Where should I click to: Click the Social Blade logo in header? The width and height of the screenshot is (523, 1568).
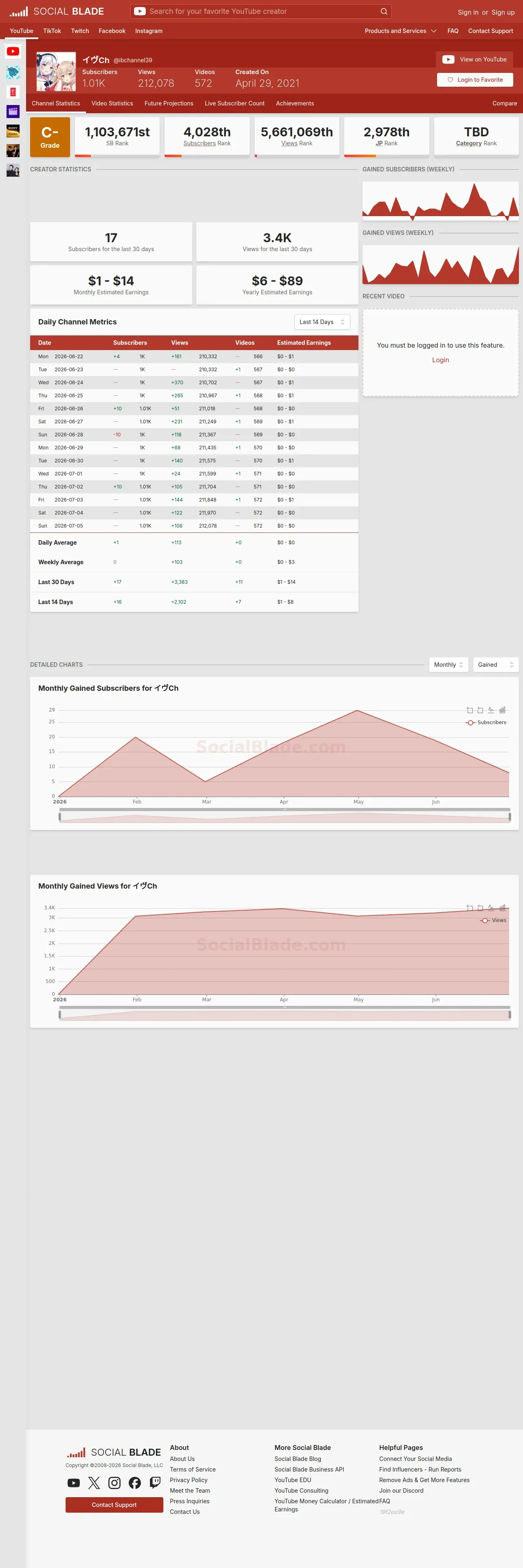click(x=57, y=11)
